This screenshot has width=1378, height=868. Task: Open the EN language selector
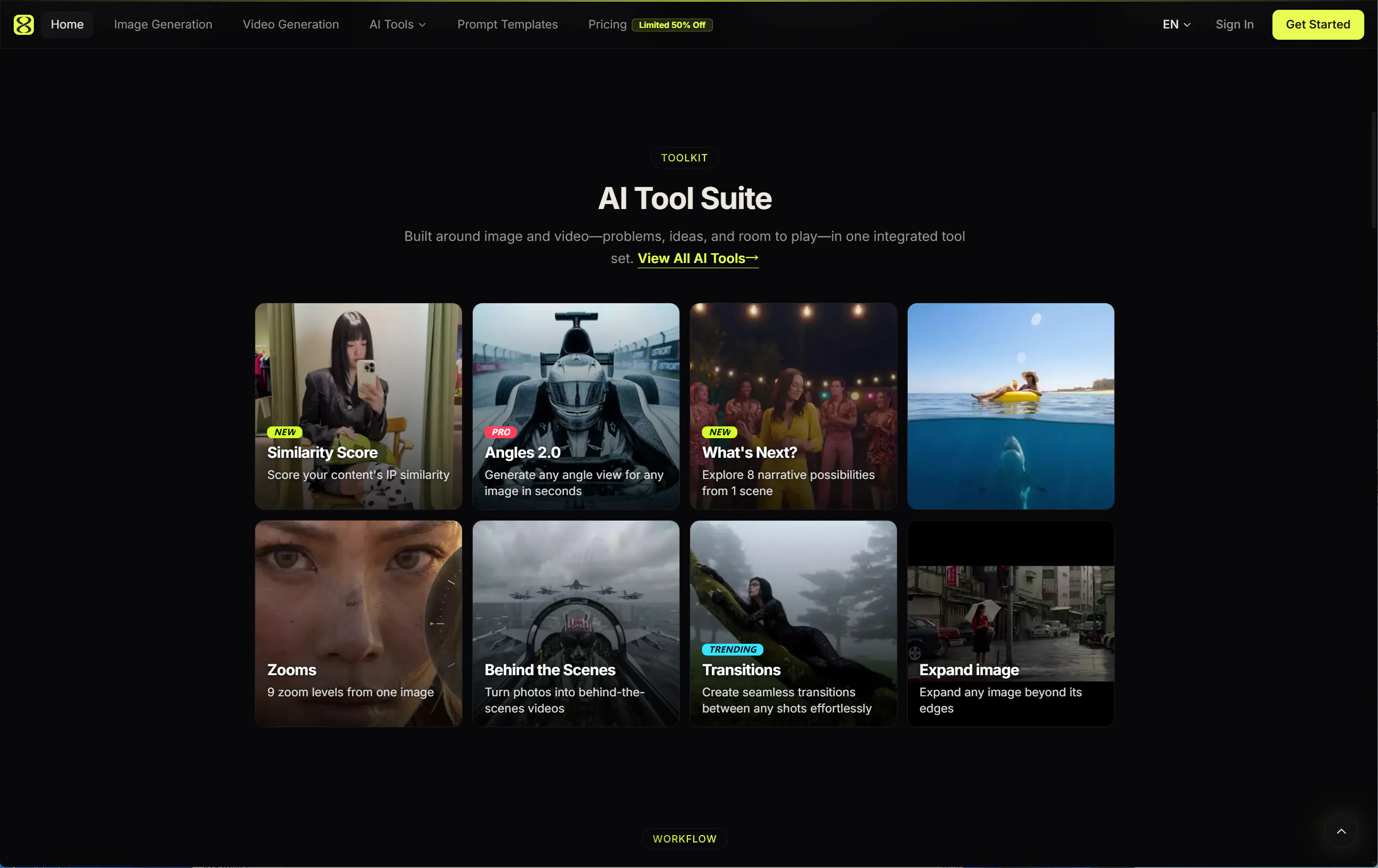tap(1177, 25)
